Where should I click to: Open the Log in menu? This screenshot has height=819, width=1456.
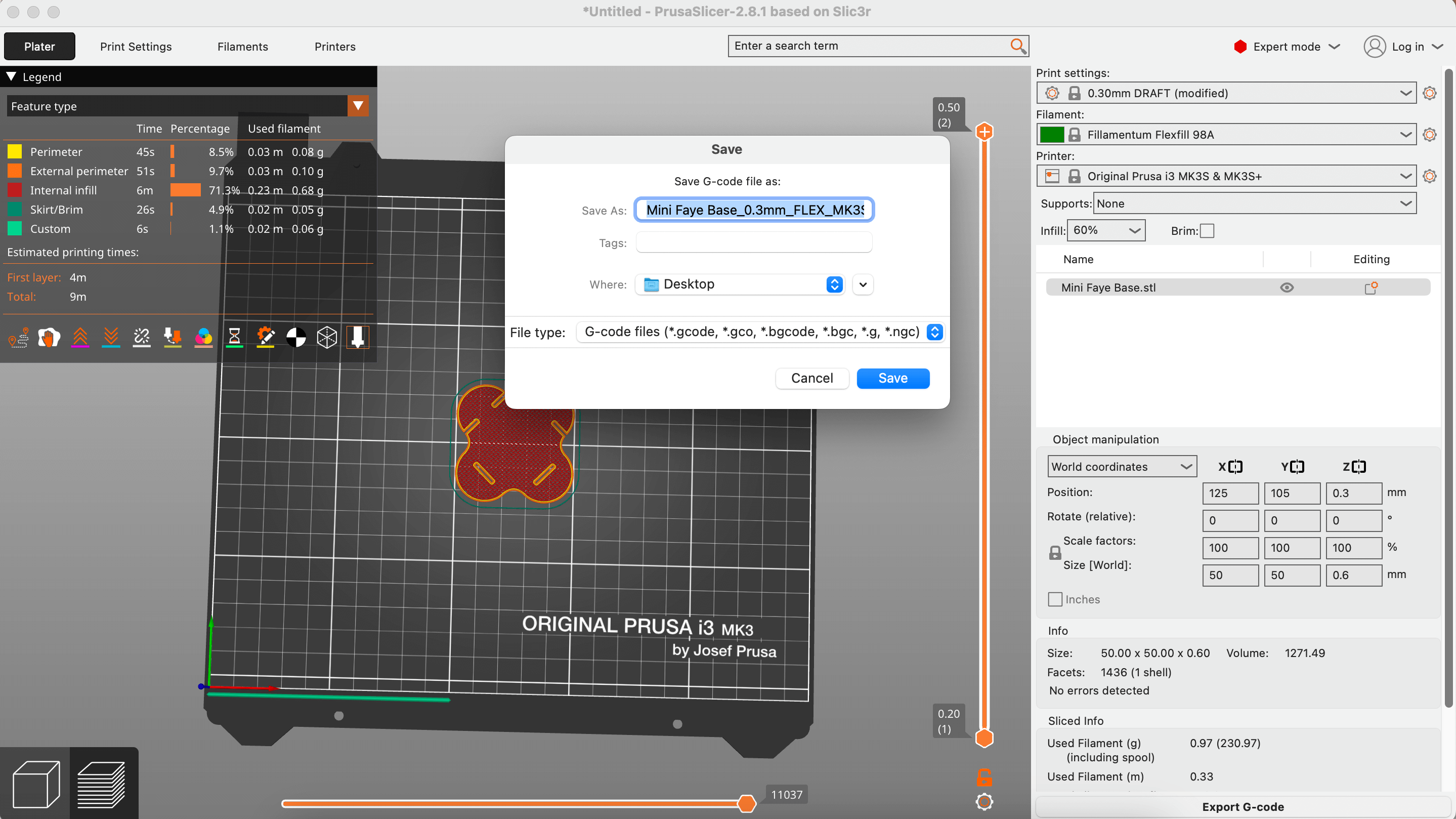tap(1403, 47)
